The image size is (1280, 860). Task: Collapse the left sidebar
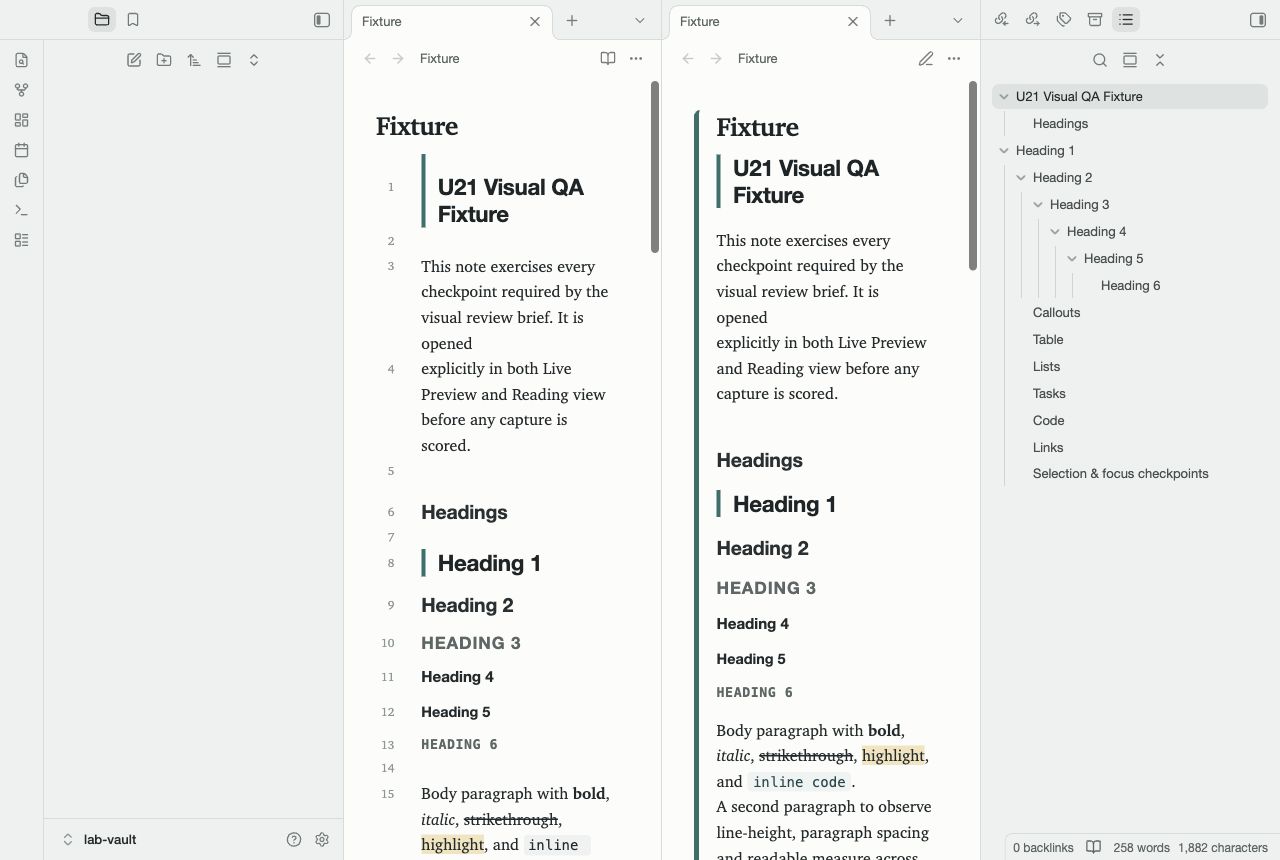pos(322,20)
